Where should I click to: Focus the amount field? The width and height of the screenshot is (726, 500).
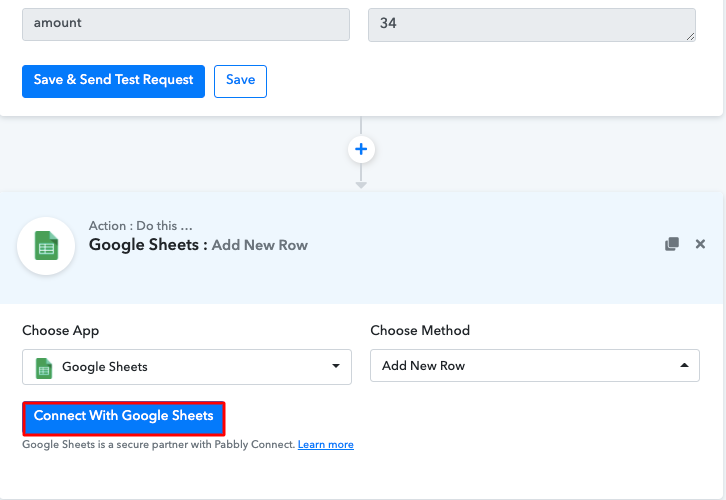point(186,24)
